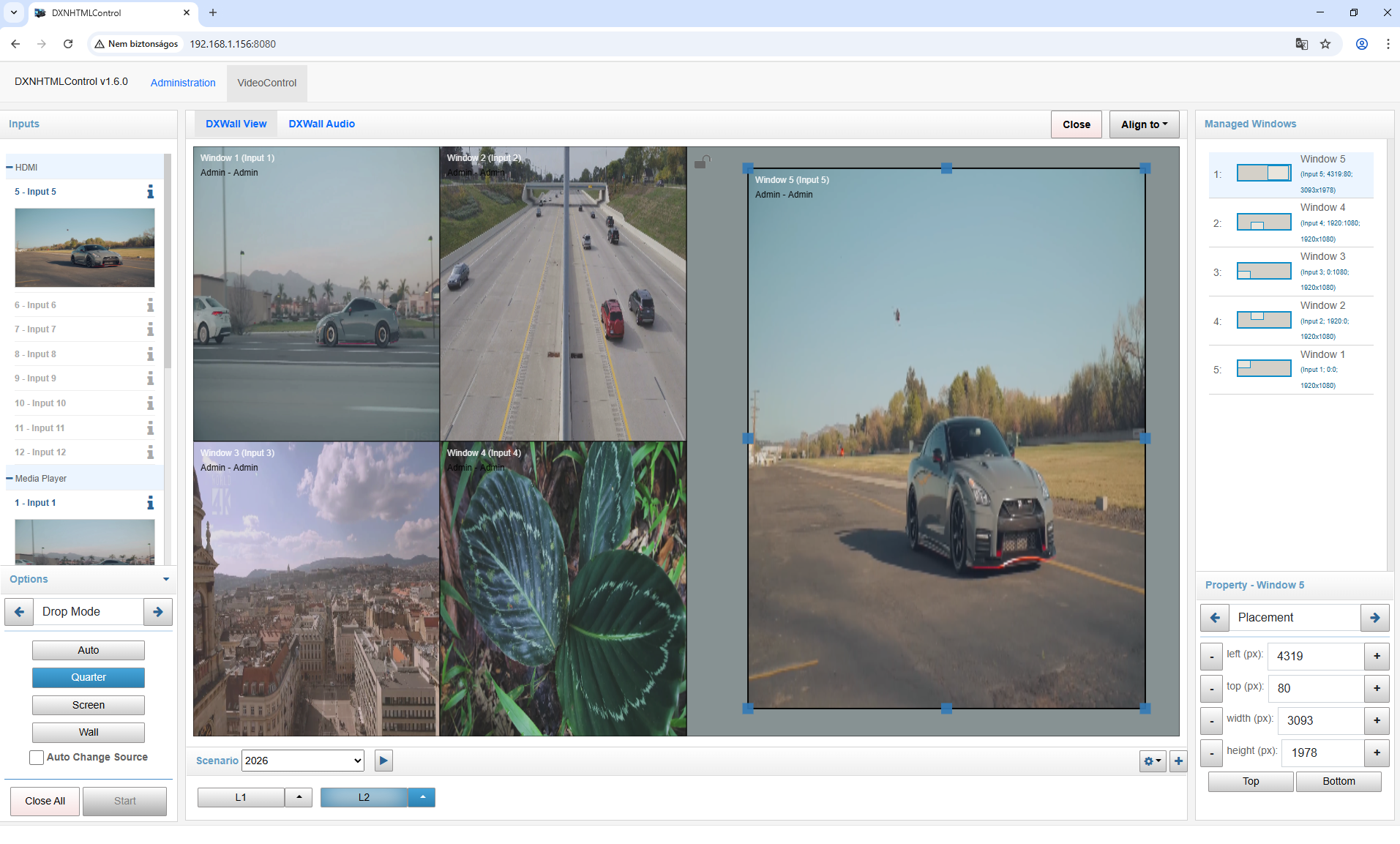The image size is (1400, 844).
Task: Click Chrome's bookmark star icon
Action: (x=1325, y=44)
